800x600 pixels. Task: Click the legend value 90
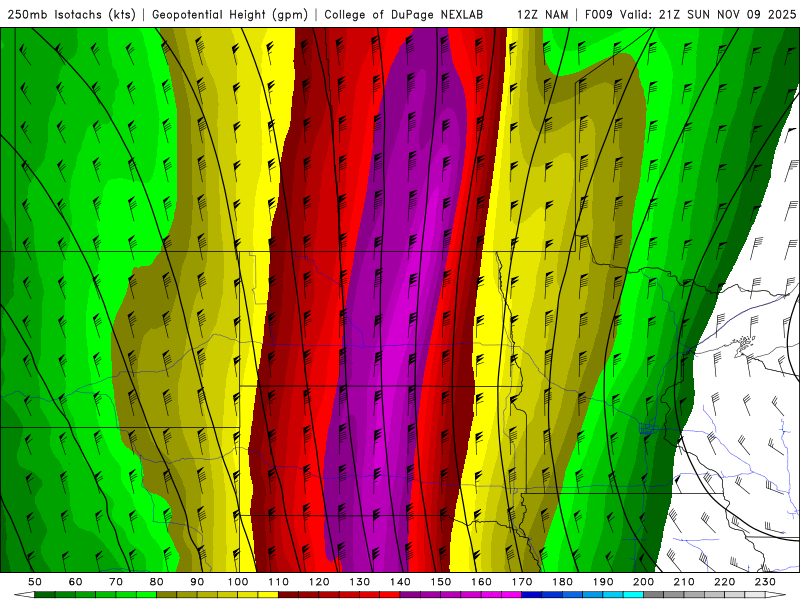(x=197, y=582)
